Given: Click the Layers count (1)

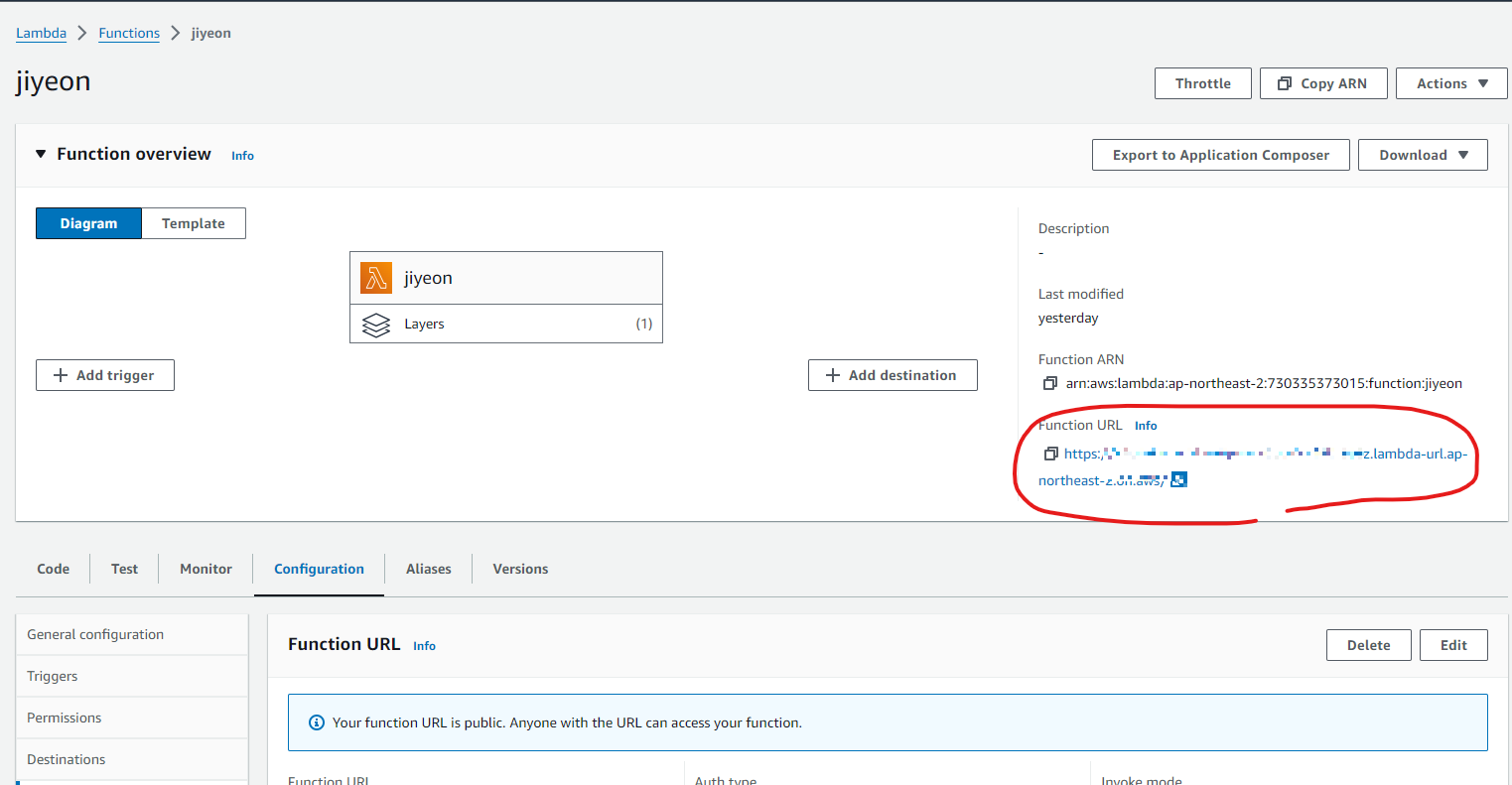Looking at the screenshot, I should tap(644, 324).
